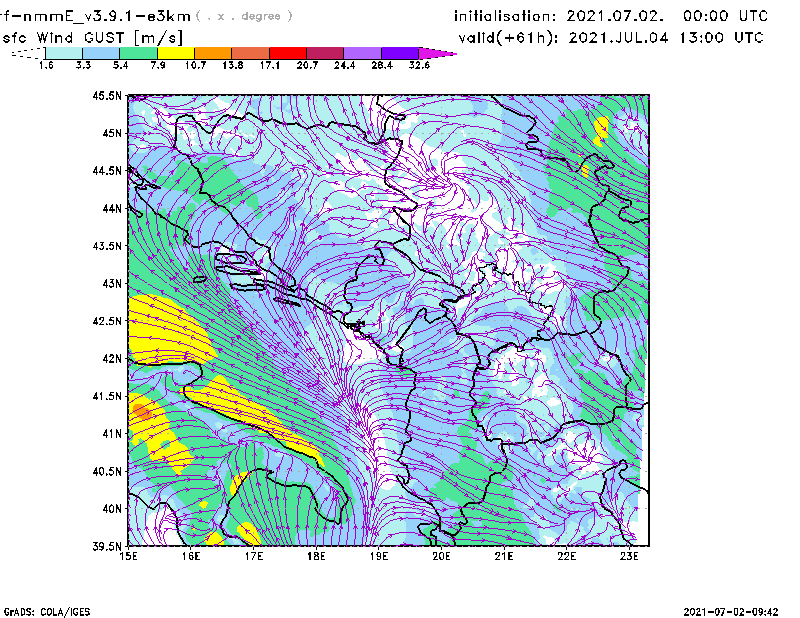Click the legend value 7.9
Viewport: 800px width, 618px height.
pos(158,65)
